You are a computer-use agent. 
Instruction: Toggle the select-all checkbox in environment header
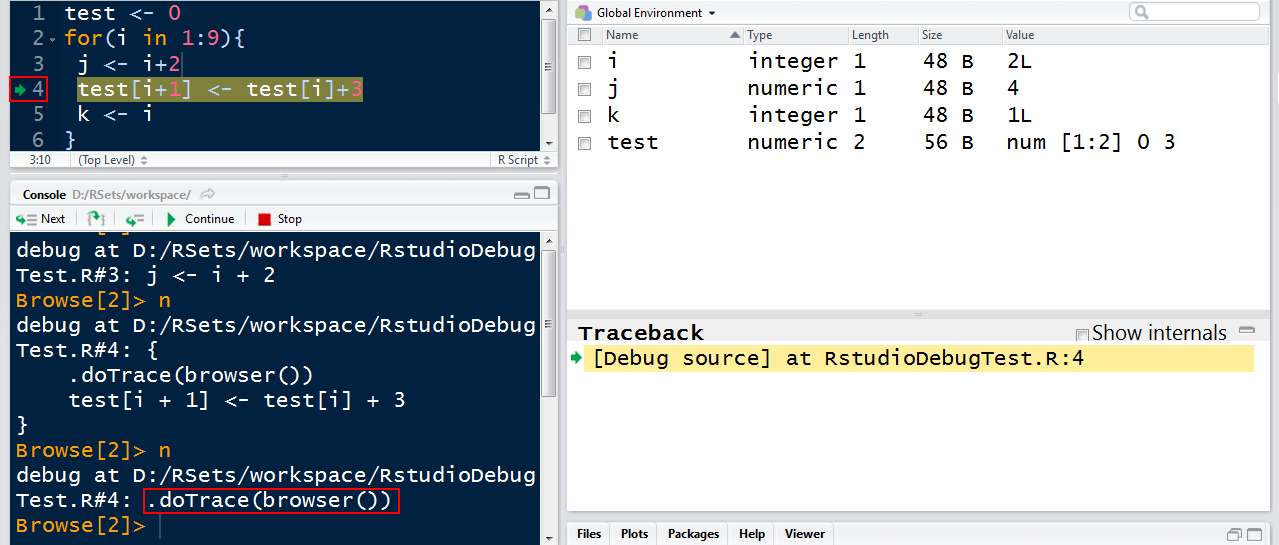(x=585, y=35)
